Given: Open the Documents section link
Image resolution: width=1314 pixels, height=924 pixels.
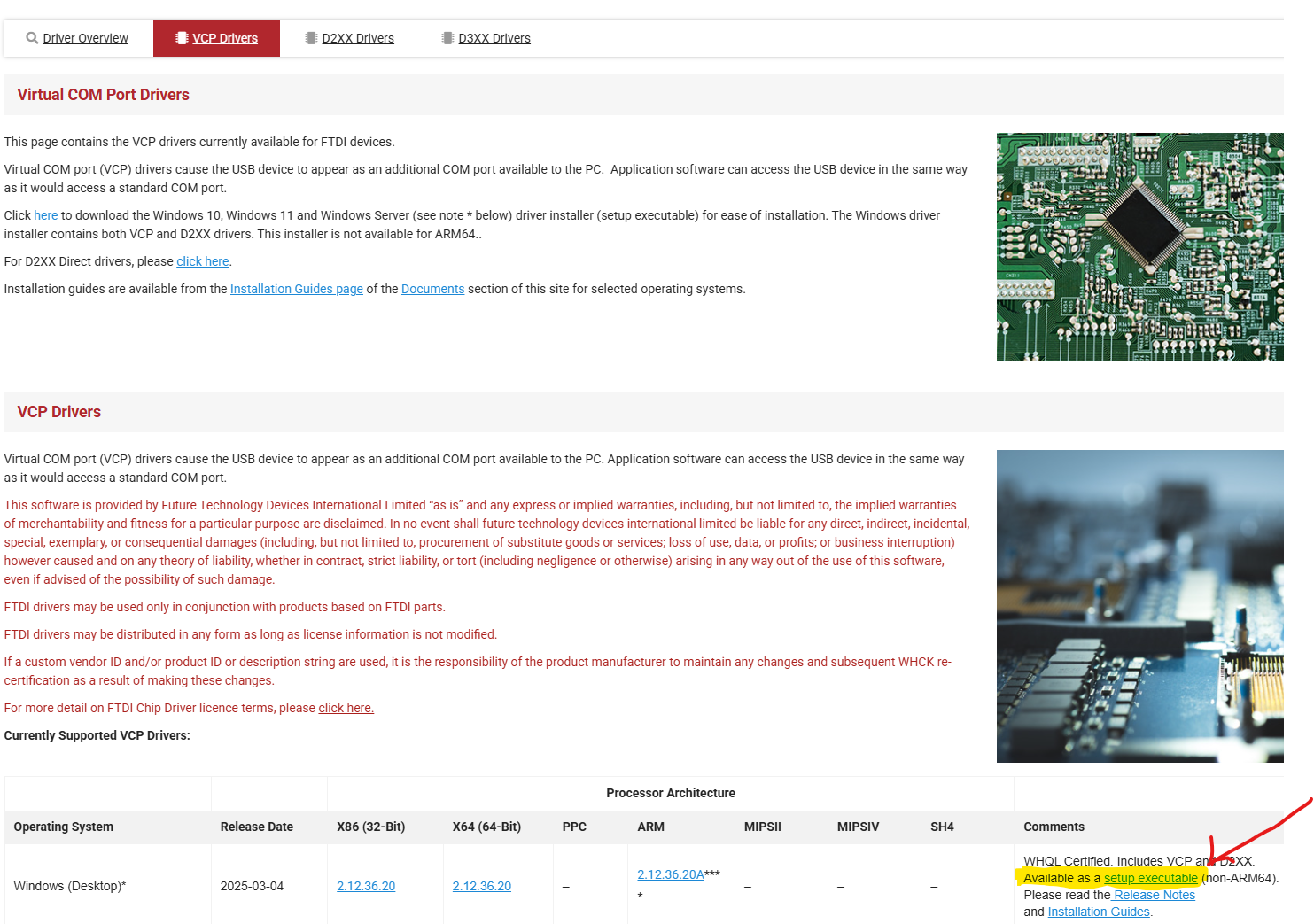Looking at the screenshot, I should click(x=432, y=289).
